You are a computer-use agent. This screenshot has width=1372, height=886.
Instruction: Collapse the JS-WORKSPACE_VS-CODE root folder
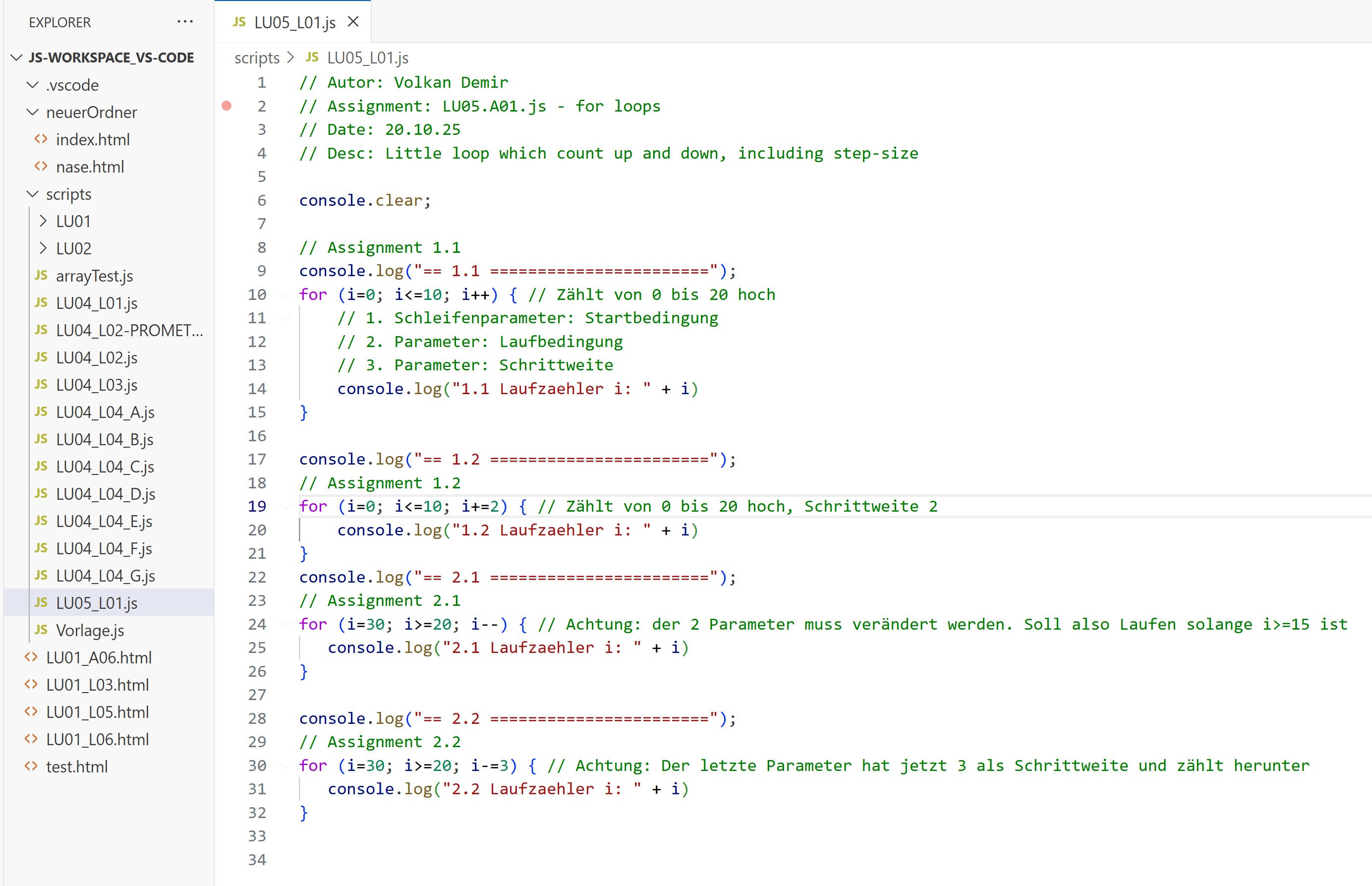[17, 58]
